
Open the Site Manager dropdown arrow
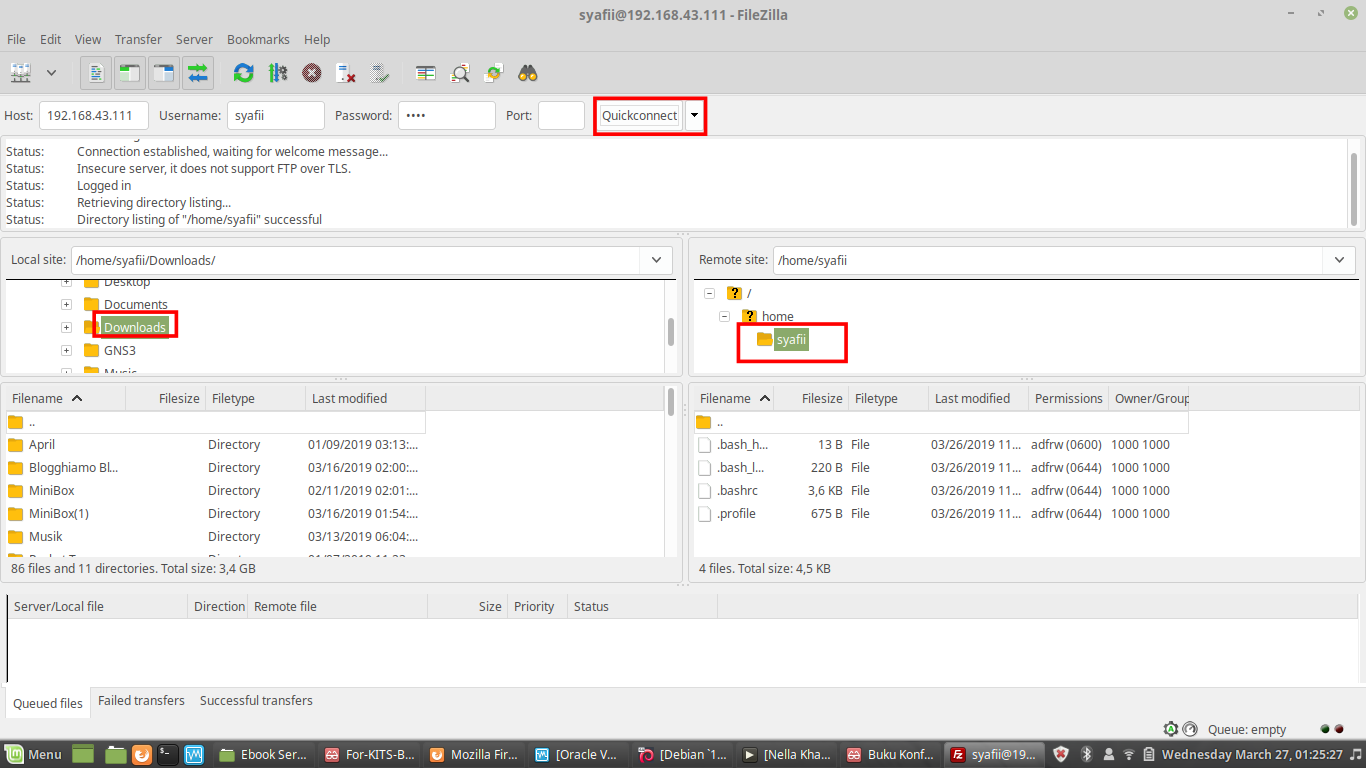click(x=51, y=73)
